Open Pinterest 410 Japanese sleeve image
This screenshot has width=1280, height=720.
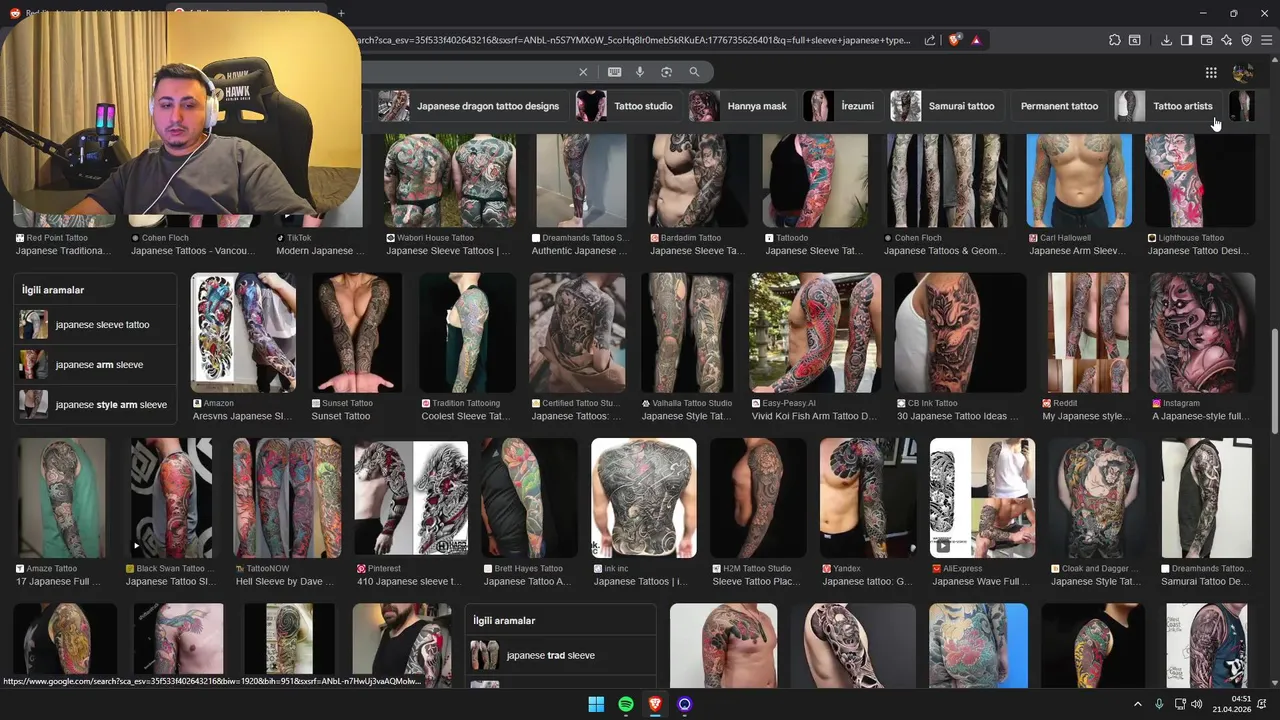pyautogui.click(x=411, y=498)
